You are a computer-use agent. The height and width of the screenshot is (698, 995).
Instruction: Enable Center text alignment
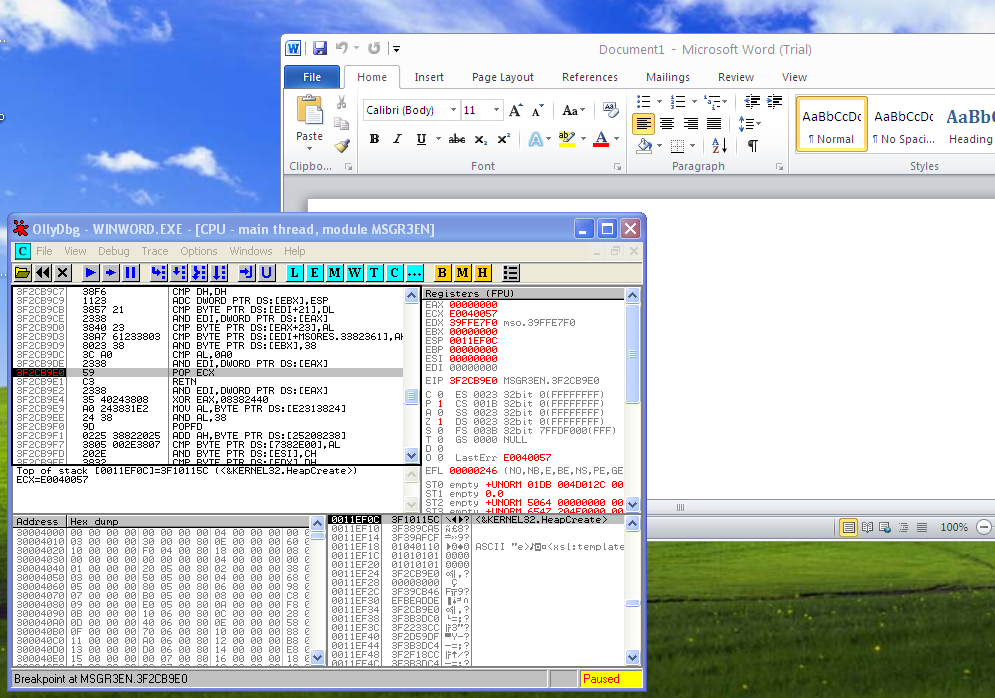tap(667, 124)
